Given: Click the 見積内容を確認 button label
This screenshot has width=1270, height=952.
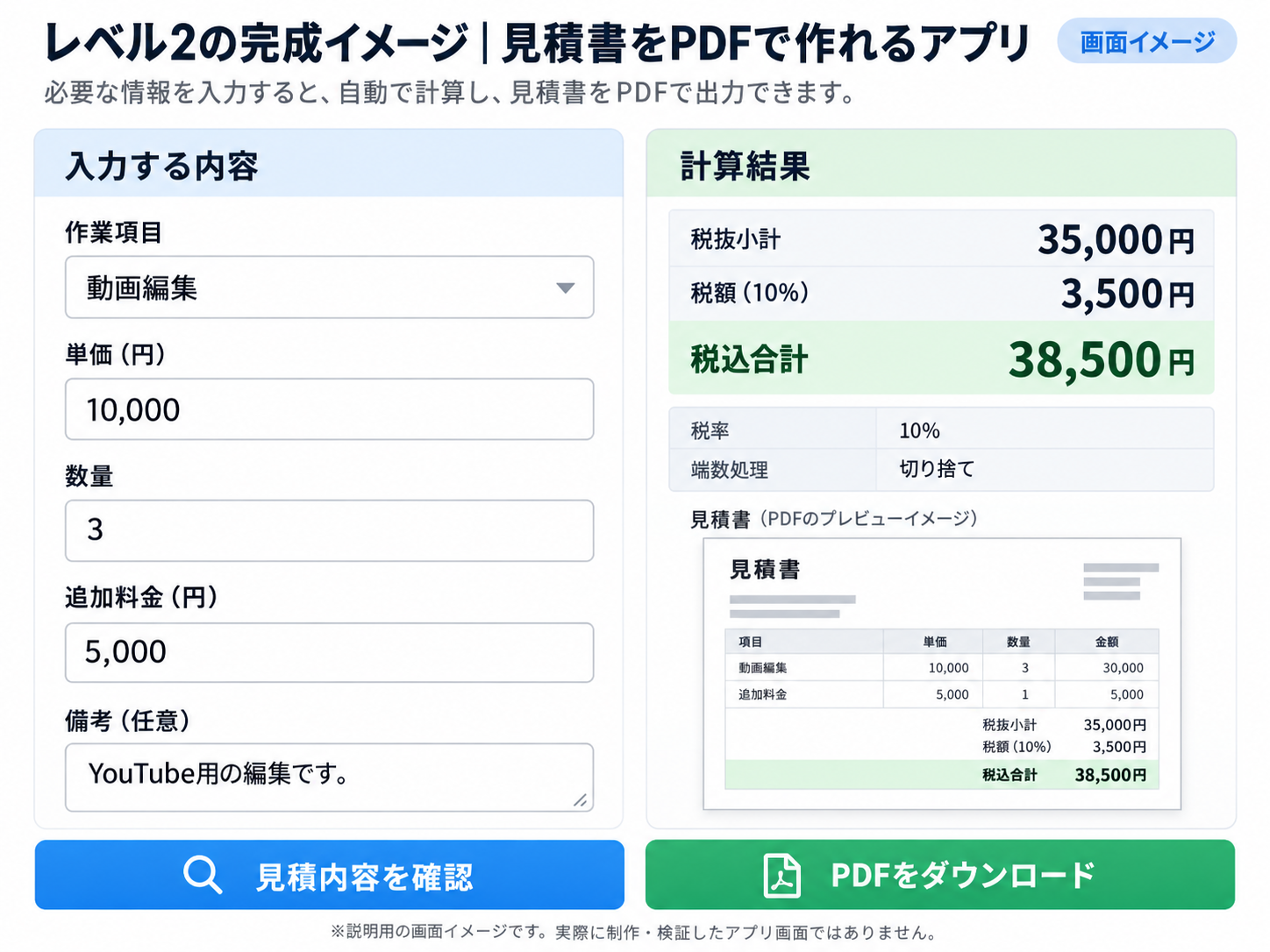Looking at the screenshot, I should (x=364, y=877).
